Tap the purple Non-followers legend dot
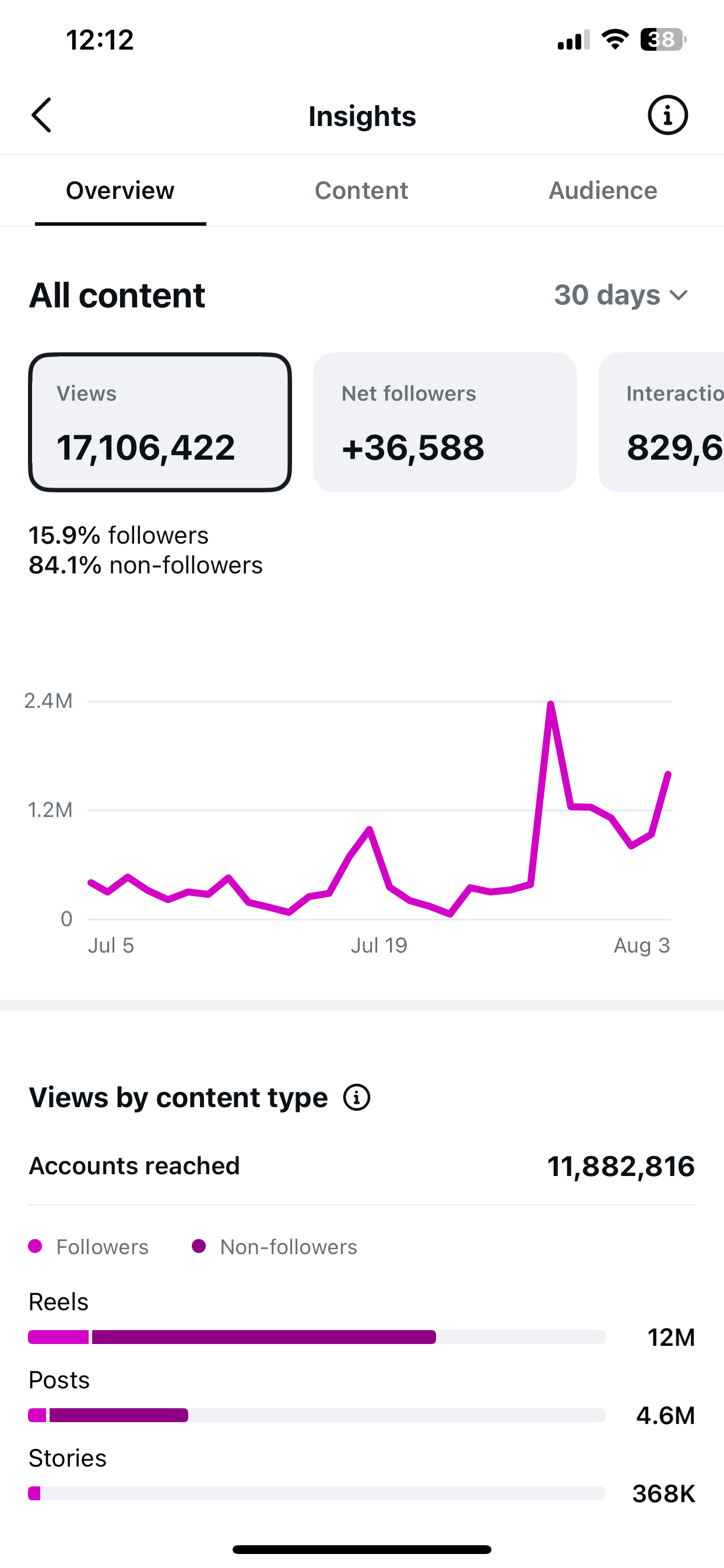Viewport: 724px width, 1568px height. tap(198, 1246)
